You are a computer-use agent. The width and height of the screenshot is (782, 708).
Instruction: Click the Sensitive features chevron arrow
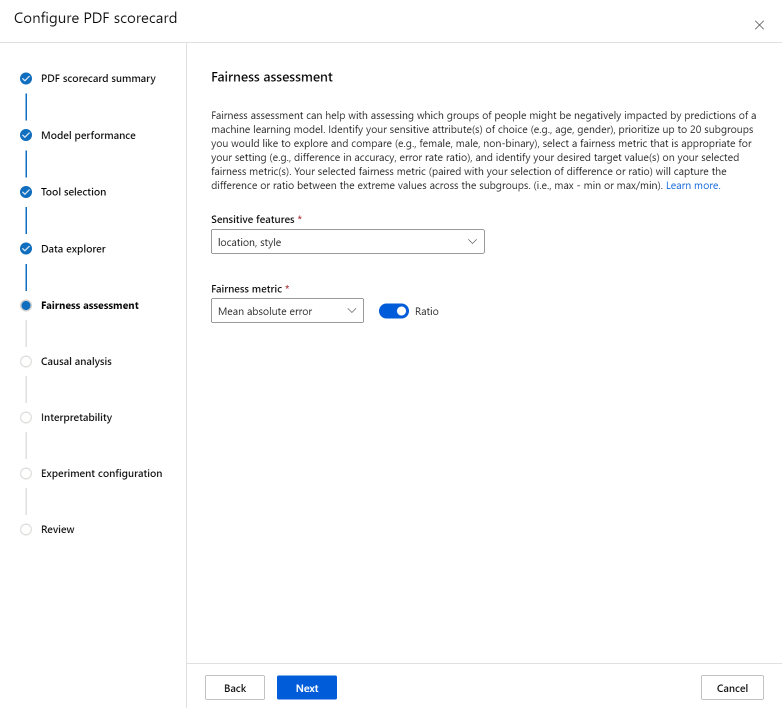click(x=472, y=242)
